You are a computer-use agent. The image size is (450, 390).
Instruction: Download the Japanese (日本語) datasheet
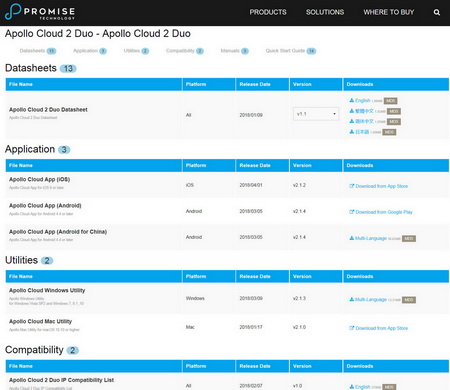click(362, 132)
